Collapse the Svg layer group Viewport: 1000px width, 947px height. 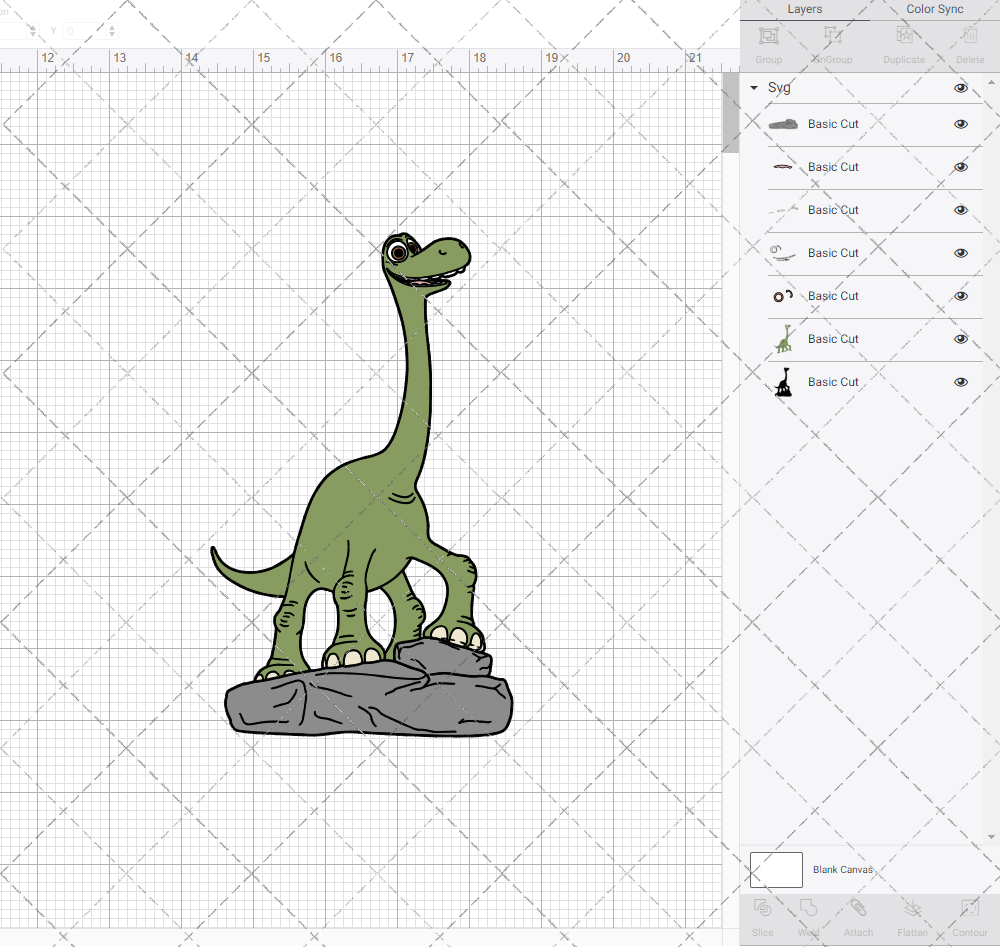[753, 88]
